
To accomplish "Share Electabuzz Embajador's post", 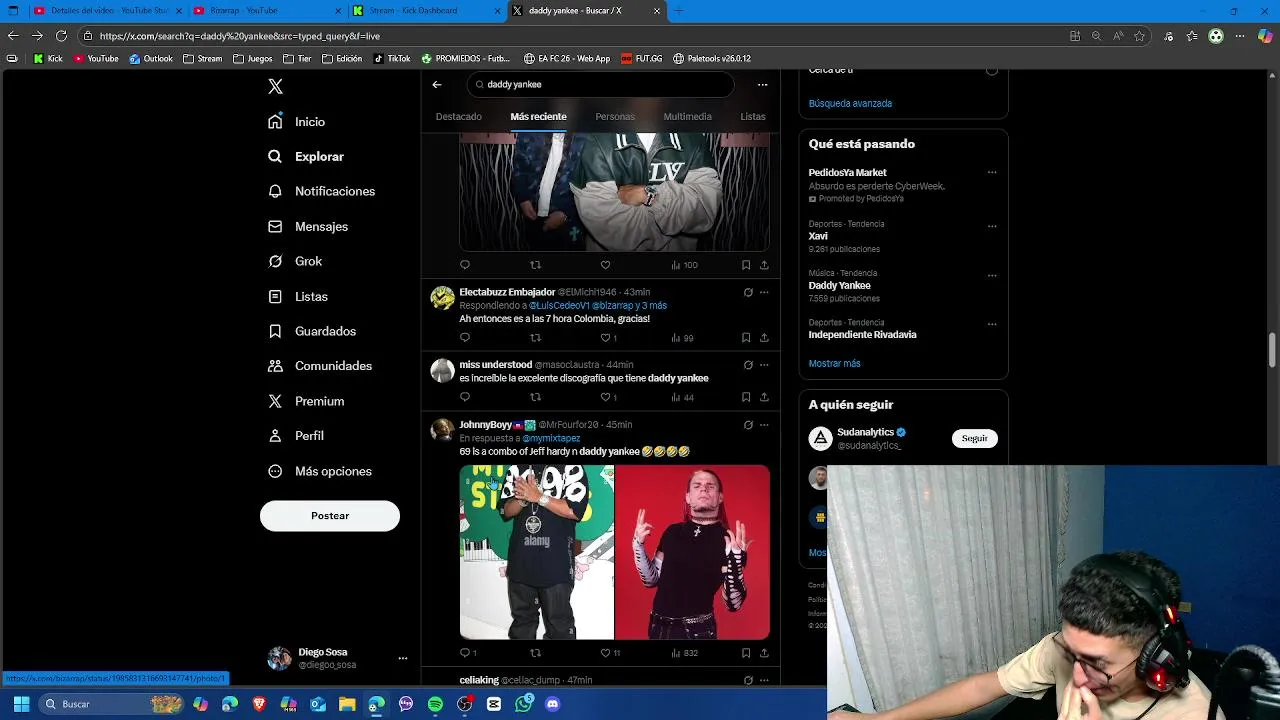I will pos(764,338).
